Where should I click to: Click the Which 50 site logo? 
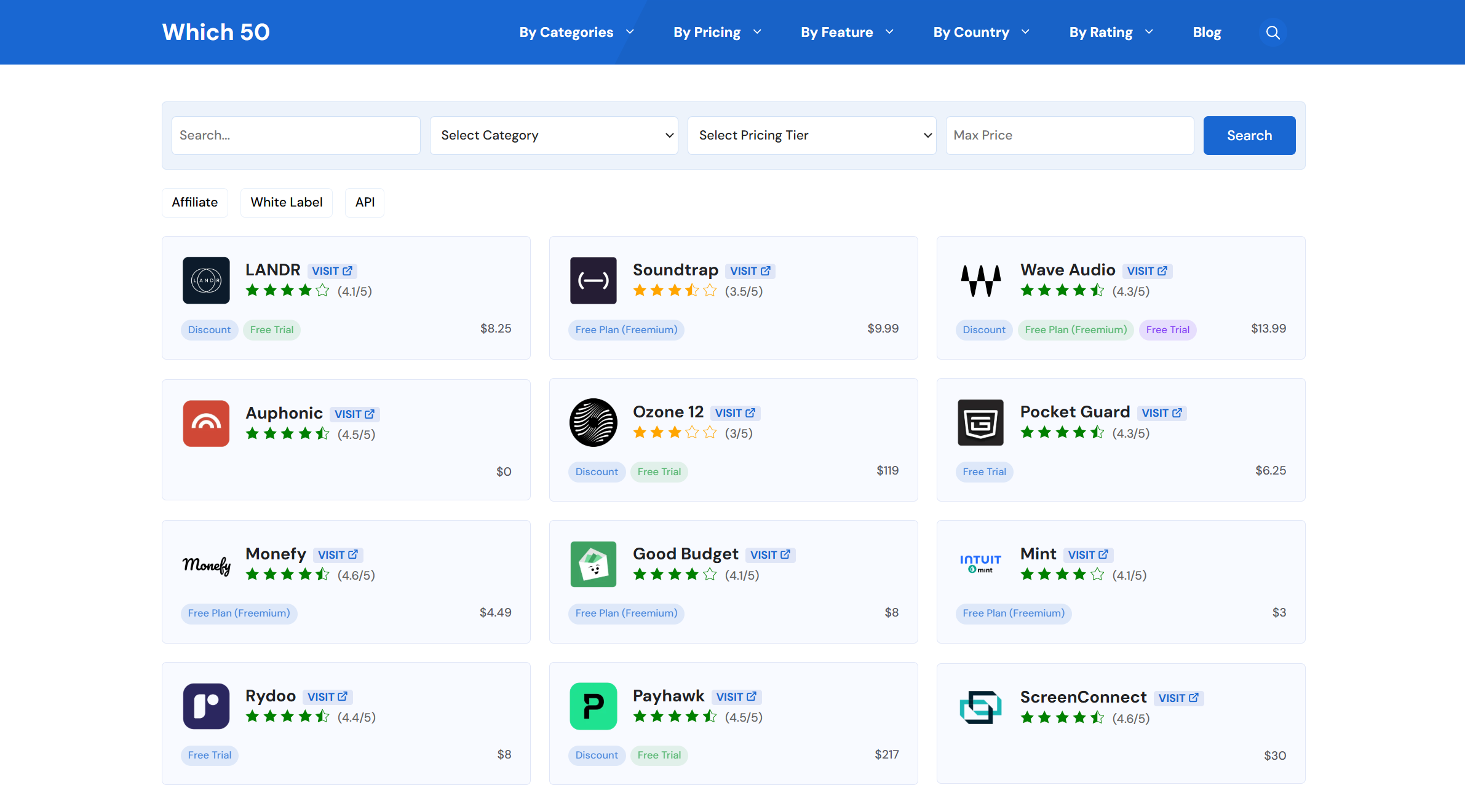pyautogui.click(x=216, y=32)
